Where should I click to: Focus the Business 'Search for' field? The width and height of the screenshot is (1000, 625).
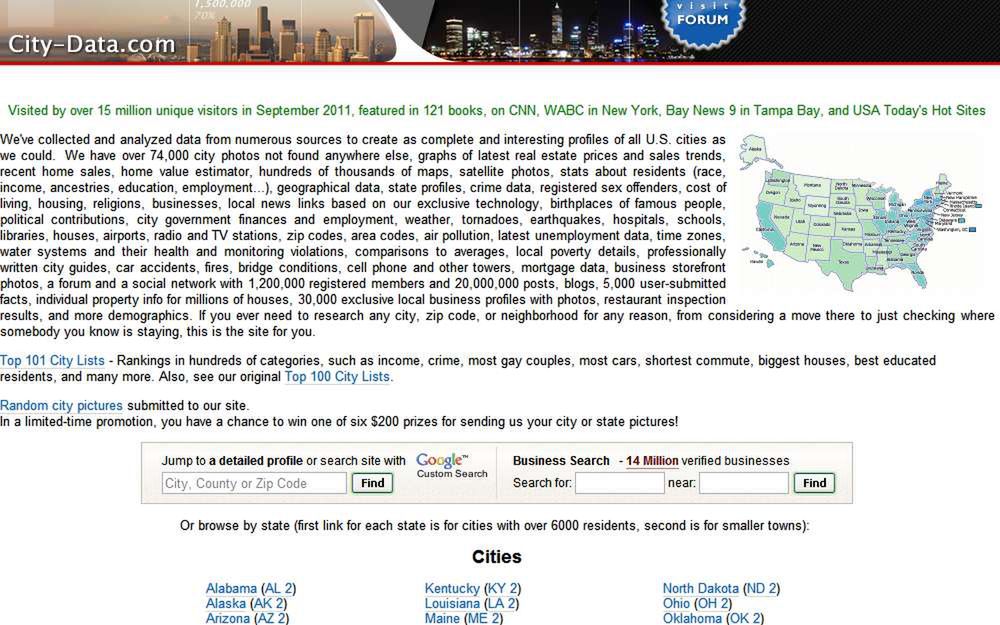tap(619, 483)
